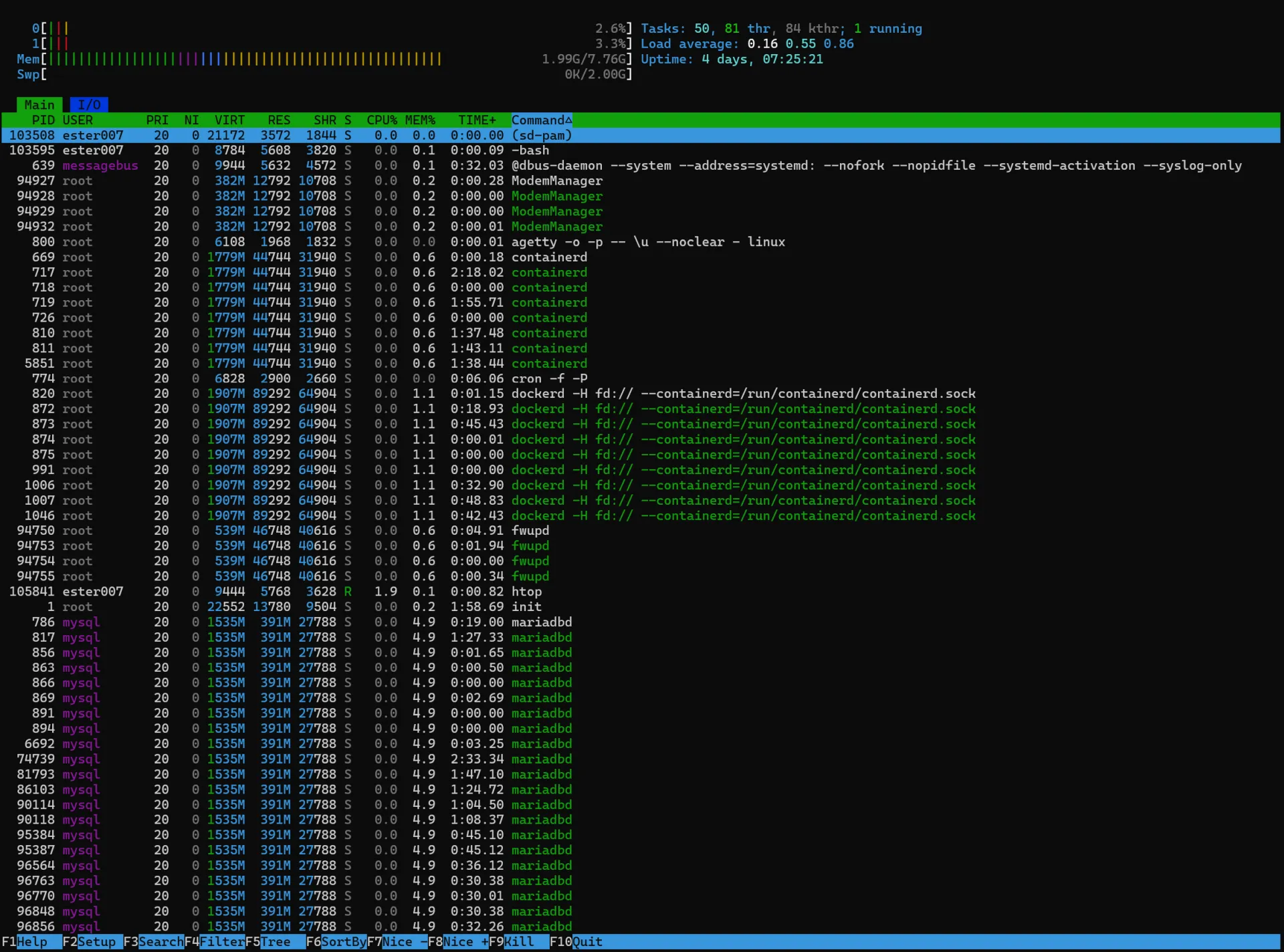Select mariadbd thread PID 95387
The height and width of the screenshot is (952, 1284).
(x=641, y=850)
